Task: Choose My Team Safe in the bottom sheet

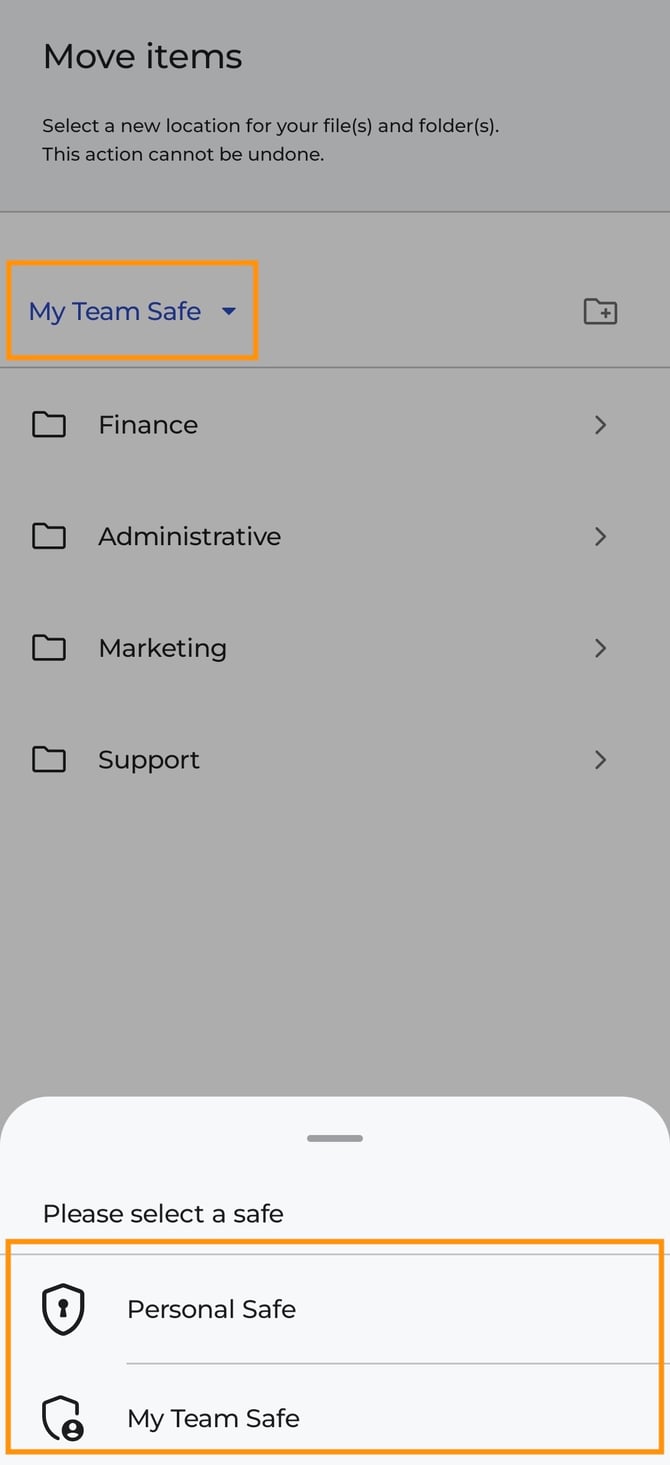Action: click(213, 1417)
